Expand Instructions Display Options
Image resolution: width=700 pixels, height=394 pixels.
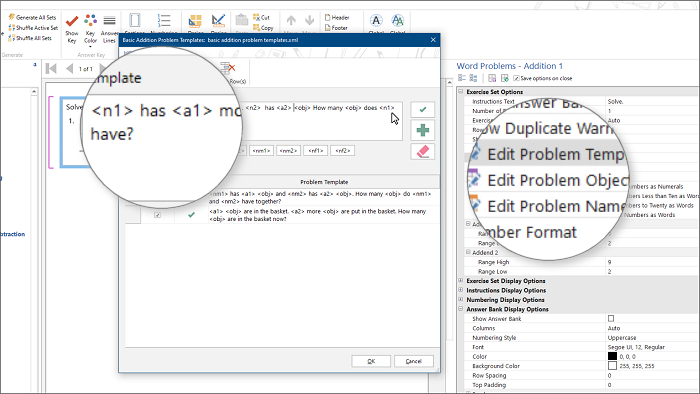(x=461, y=290)
